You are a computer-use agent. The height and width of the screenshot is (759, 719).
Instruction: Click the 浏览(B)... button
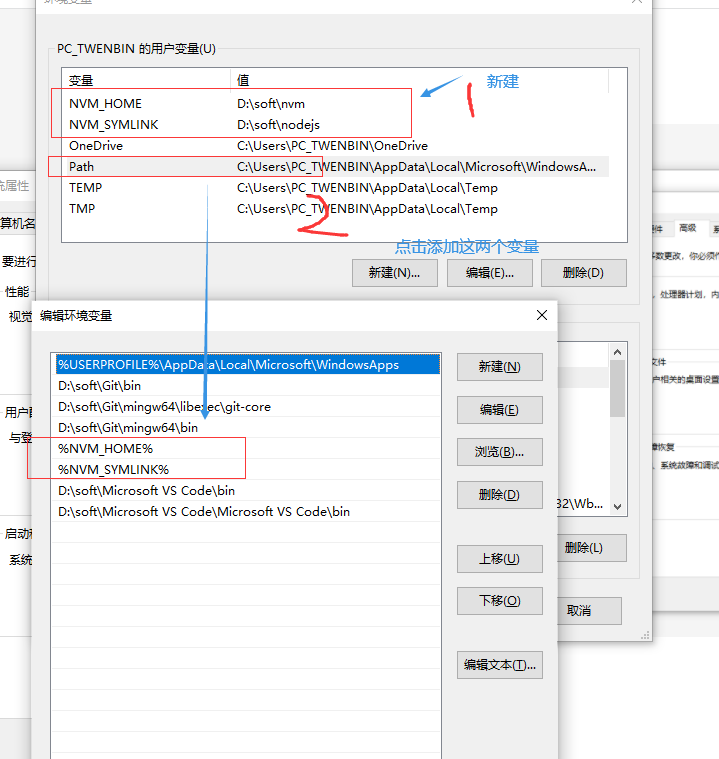(x=500, y=452)
